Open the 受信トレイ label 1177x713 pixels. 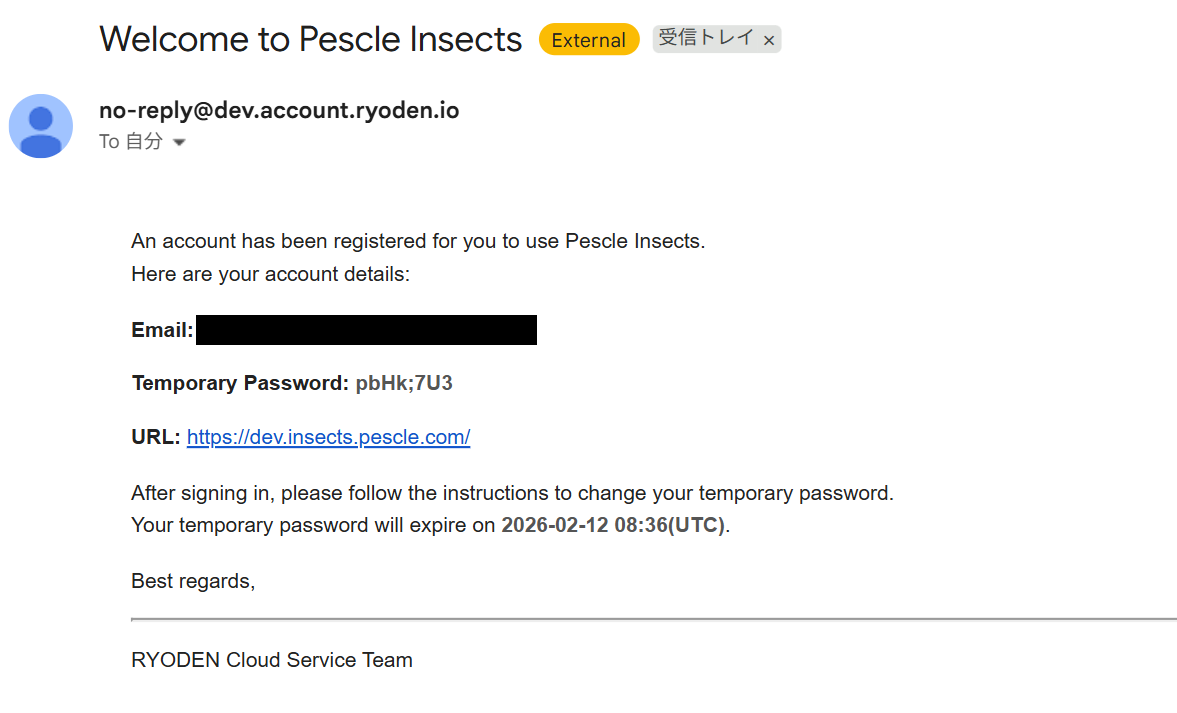(706, 39)
